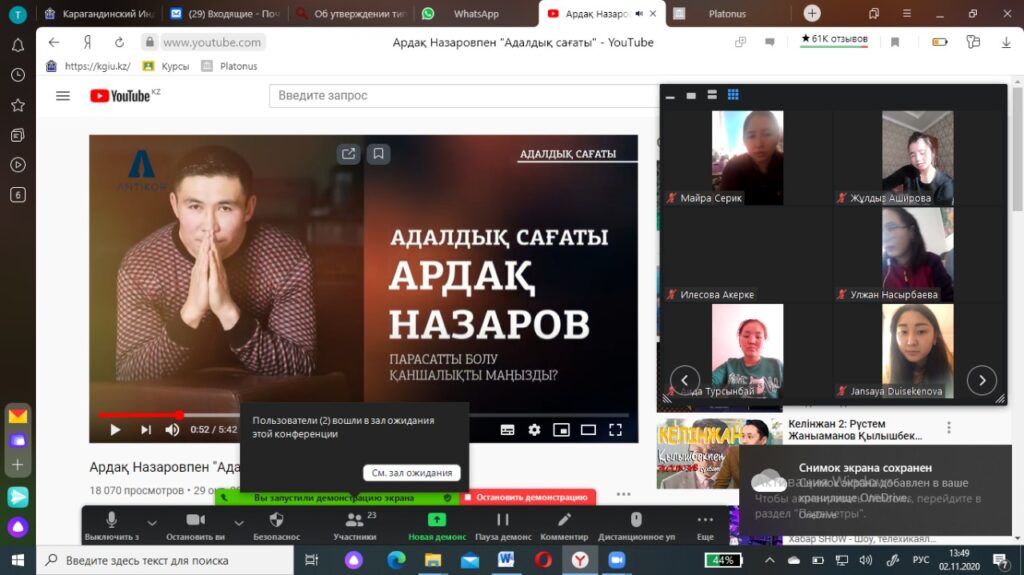Screen dimensions: 1024x575
Task: Mute the Zoom microphone
Action: click(111, 524)
